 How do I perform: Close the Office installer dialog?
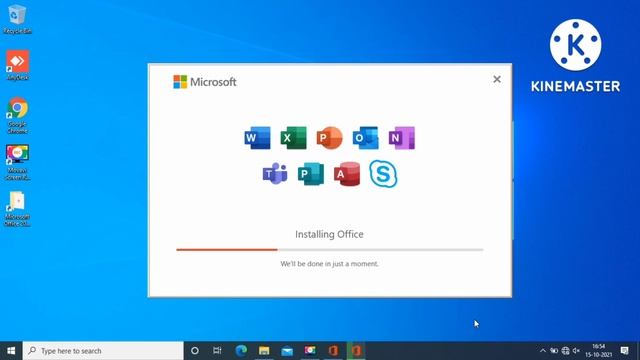click(497, 79)
